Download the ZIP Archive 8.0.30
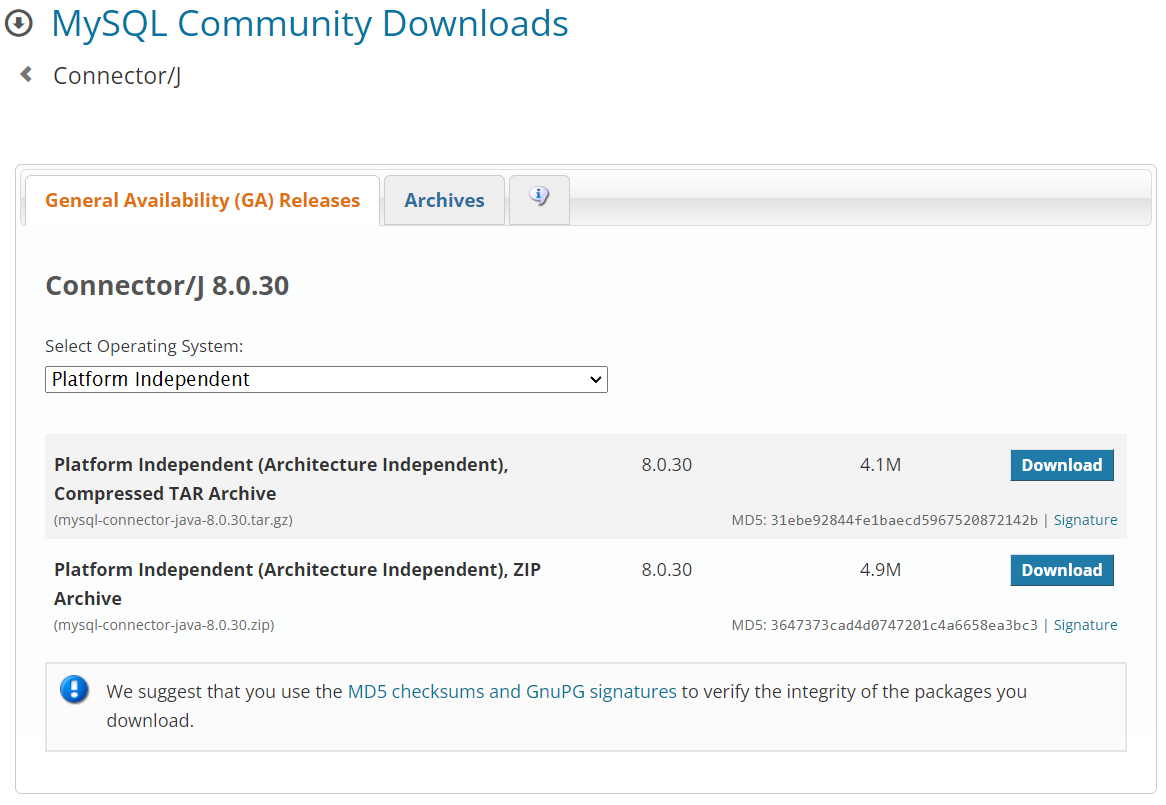The height and width of the screenshot is (805, 1166). pyautogui.click(x=1062, y=570)
